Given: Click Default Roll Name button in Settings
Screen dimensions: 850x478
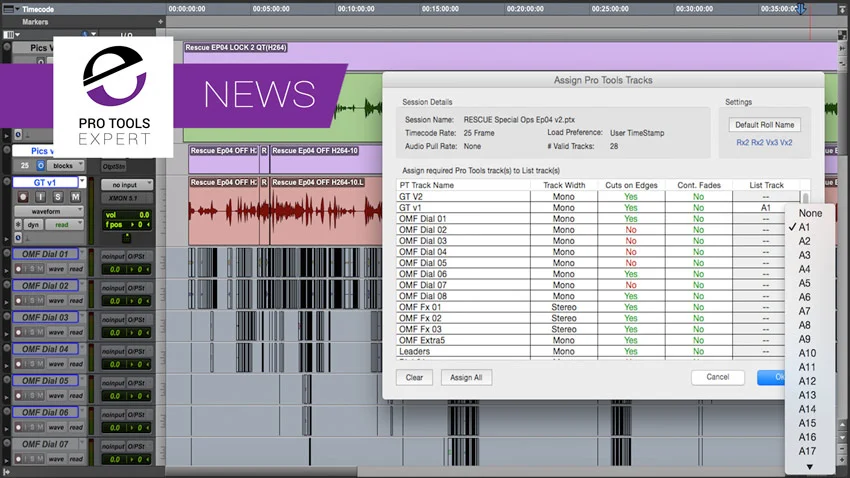Looking at the screenshot, I should [x=764, y=125].
